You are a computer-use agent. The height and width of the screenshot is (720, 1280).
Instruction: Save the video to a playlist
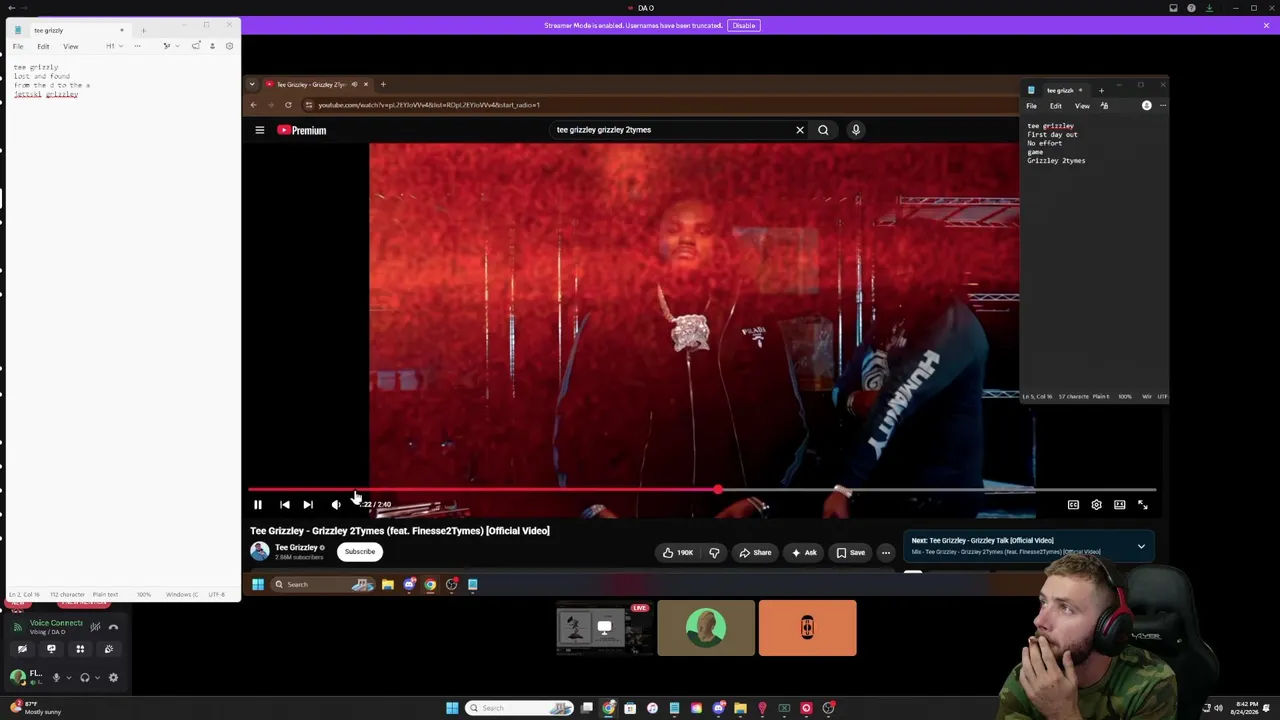[x=851, y=552]
